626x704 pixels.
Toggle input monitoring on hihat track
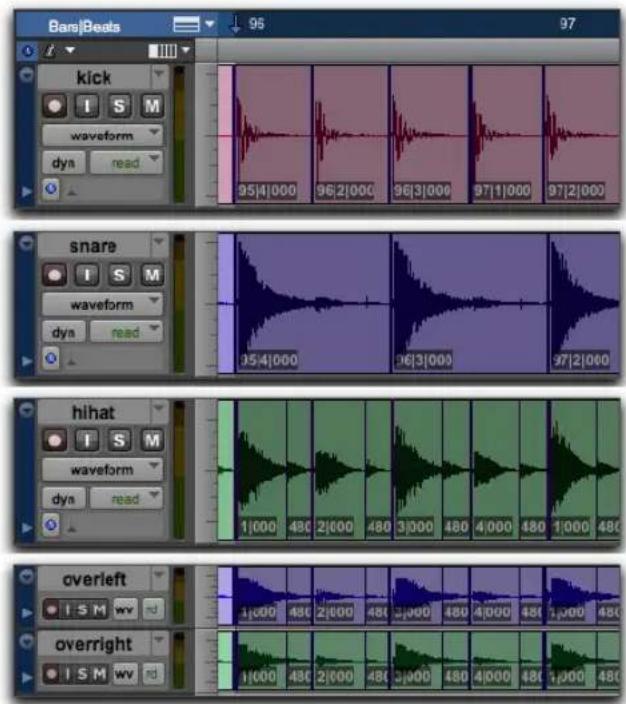[x=87, y=440]
